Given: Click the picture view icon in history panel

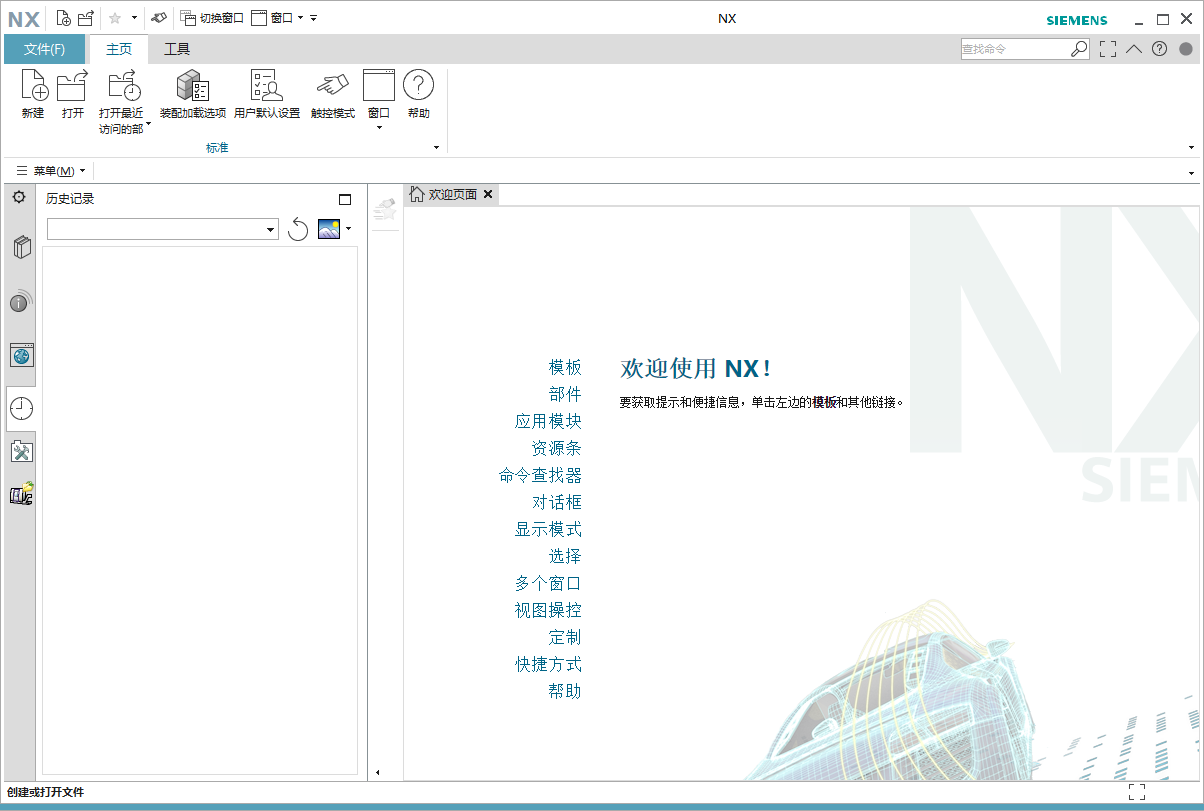Looking at the screenshot, I should pos(329,229).
